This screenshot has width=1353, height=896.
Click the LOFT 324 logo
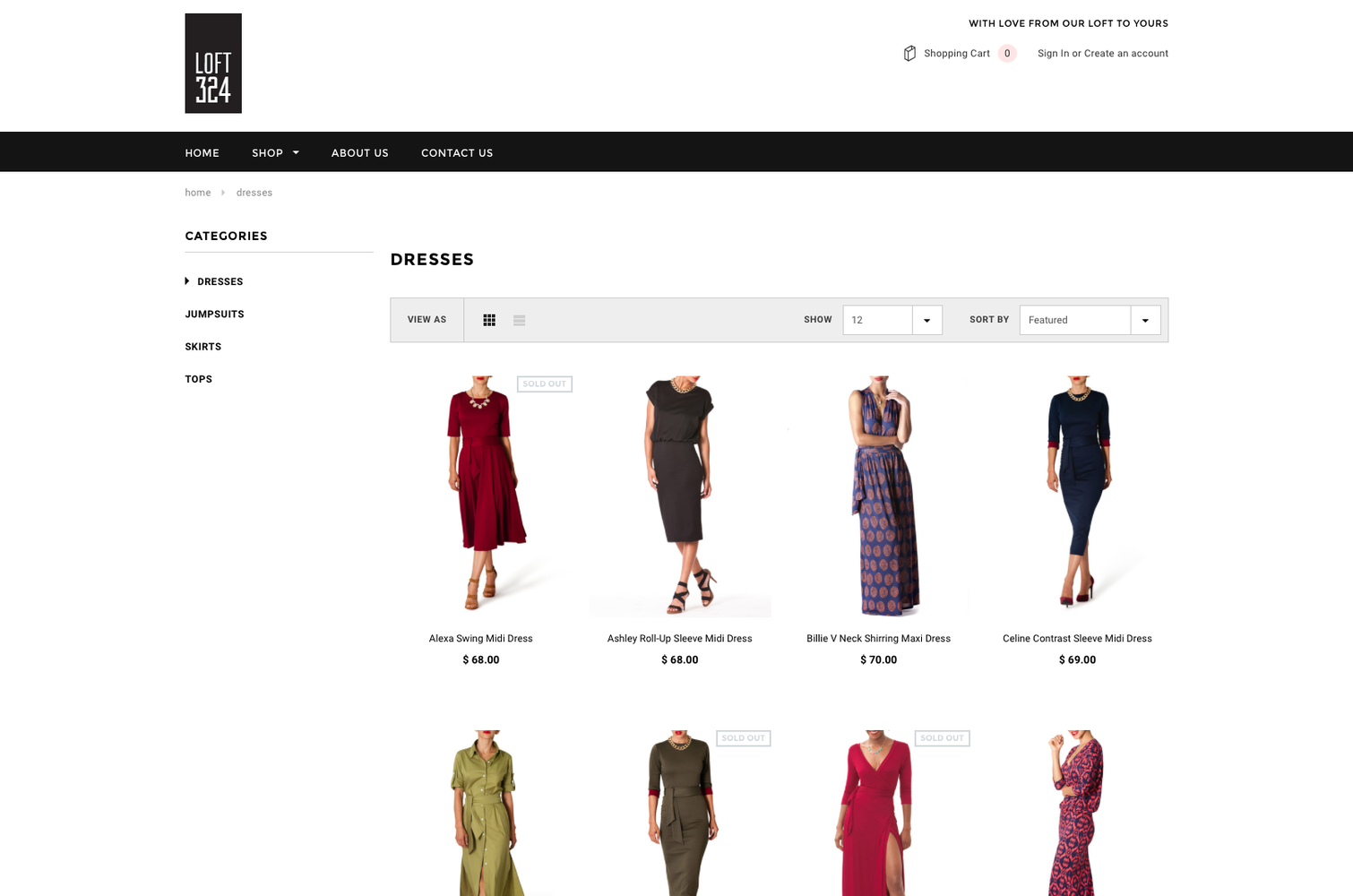[213, 64]
